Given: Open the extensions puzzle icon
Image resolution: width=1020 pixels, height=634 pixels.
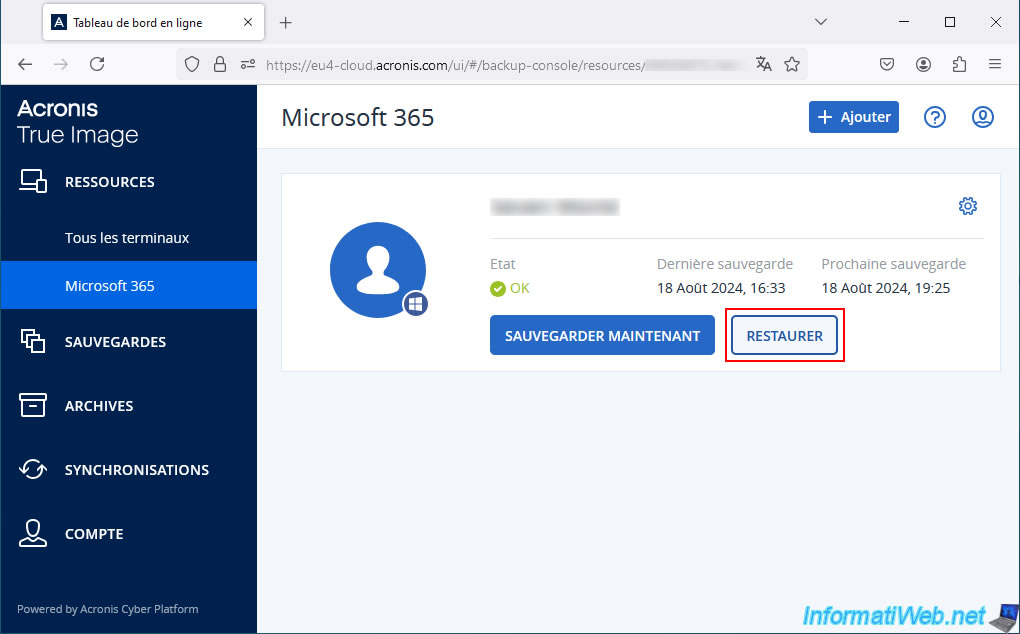Looking at the screenshot, I should [x=959, y=64].
